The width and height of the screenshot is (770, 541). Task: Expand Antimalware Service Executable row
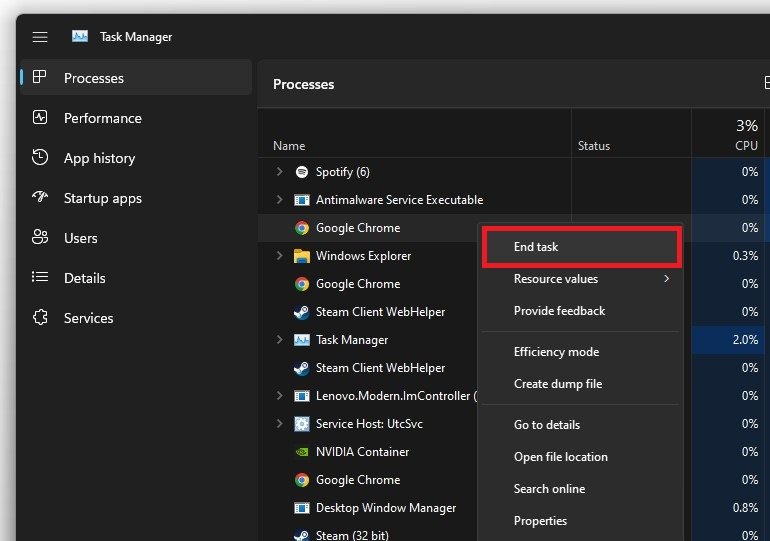(280, 200)
